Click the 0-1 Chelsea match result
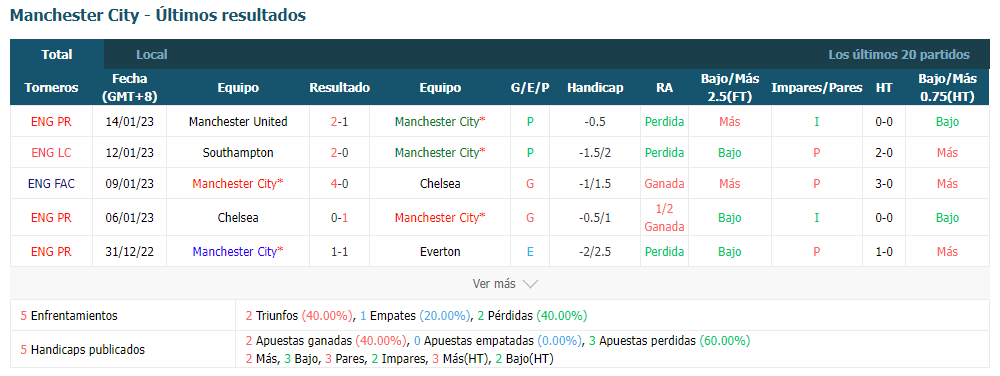This screenshot has height=376, width=1000. coord(339,218)
